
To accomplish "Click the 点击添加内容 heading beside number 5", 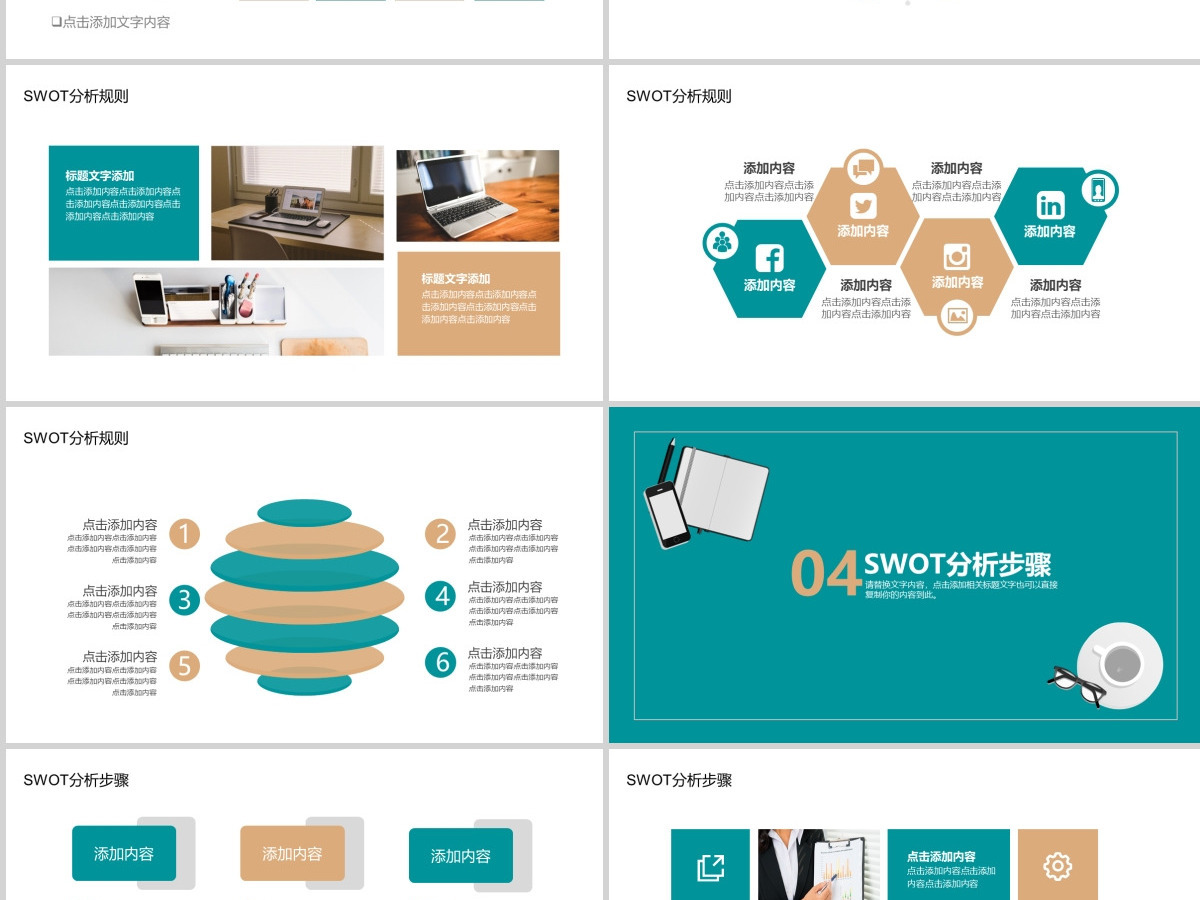I will [120, 656].
